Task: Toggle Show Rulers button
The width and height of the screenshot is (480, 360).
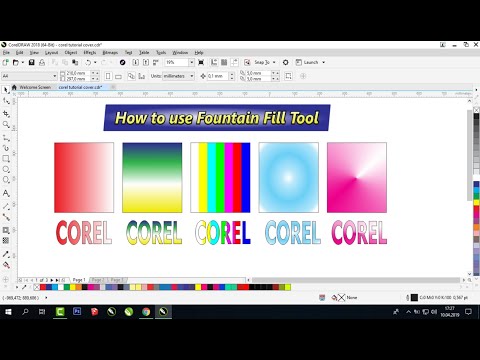Action: tap(214, 62)
